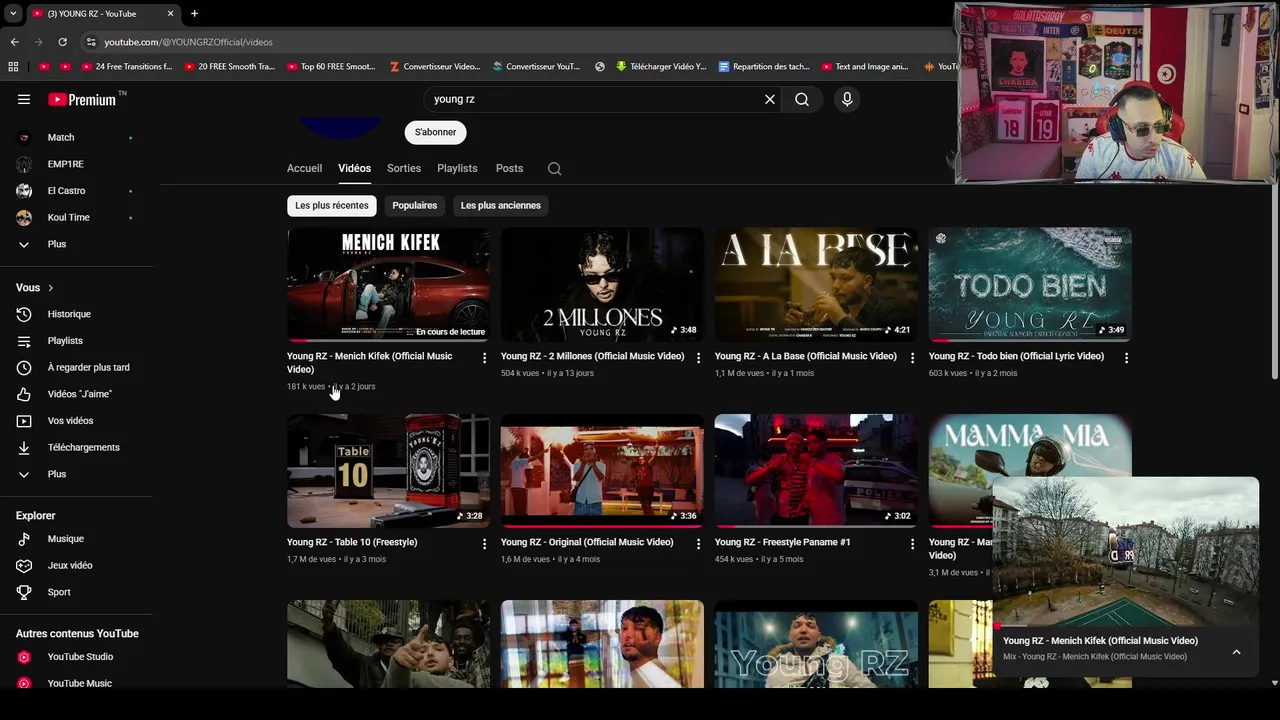Open Top 60 FREE Smooth bookmark
The height and width of the screenshot is (720, 1280).
click(x=331, y=67)
